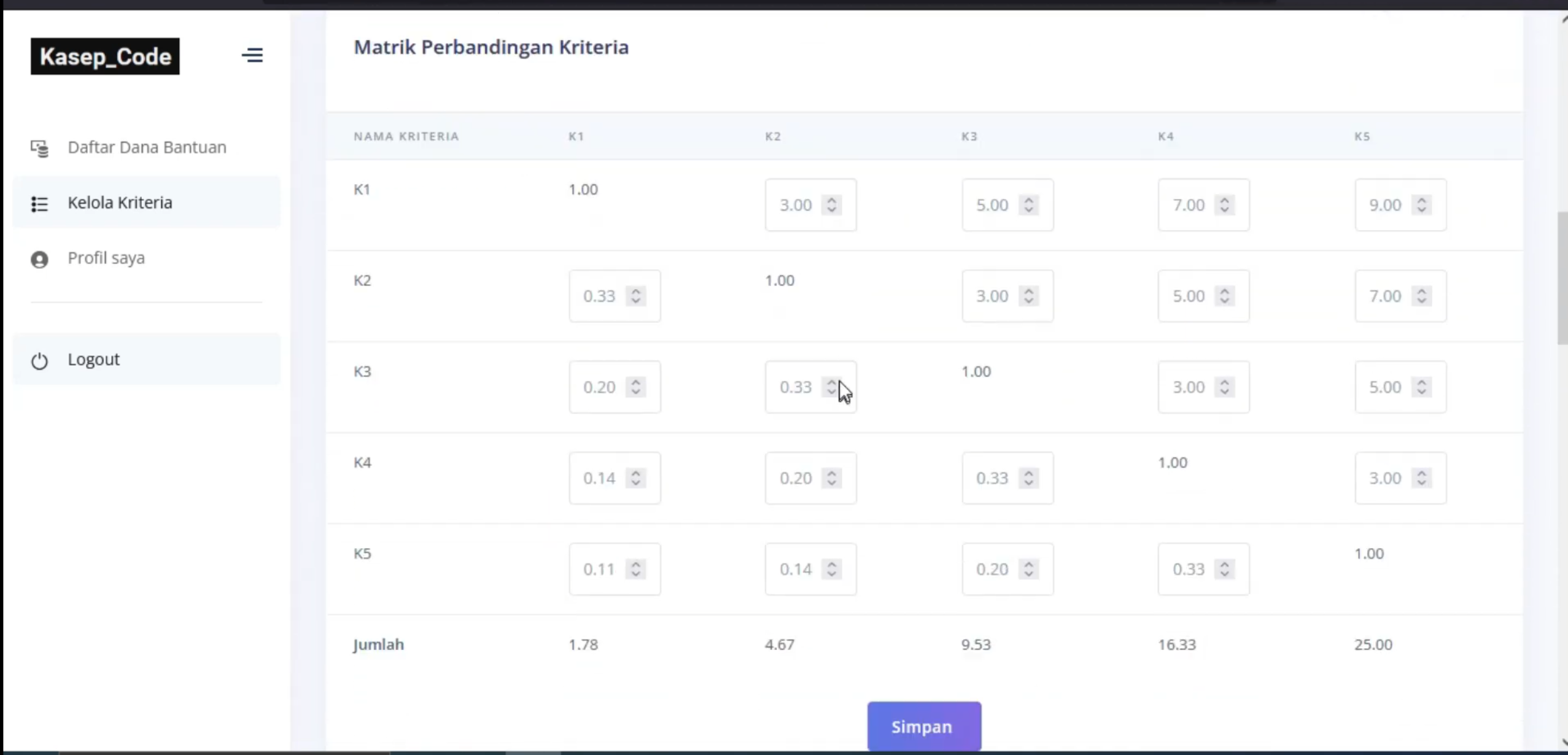Focus K5 row K2 input with 0.14
The height and width of the screenshot is (755, 1568).
(x=810, y=569)
